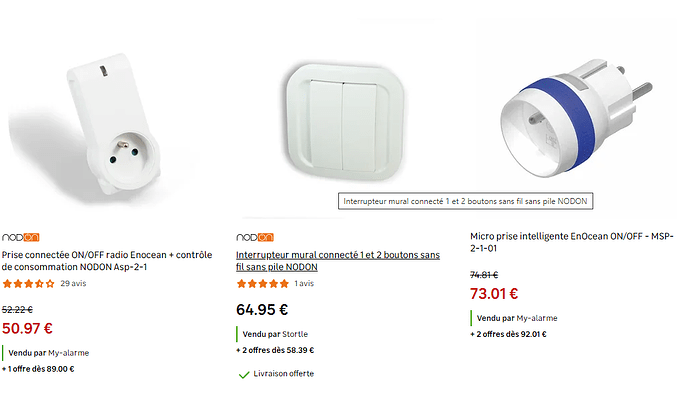Open the 1 avis reviews link
This screenshot has height=397, width=690.
(x=304, y=283)
